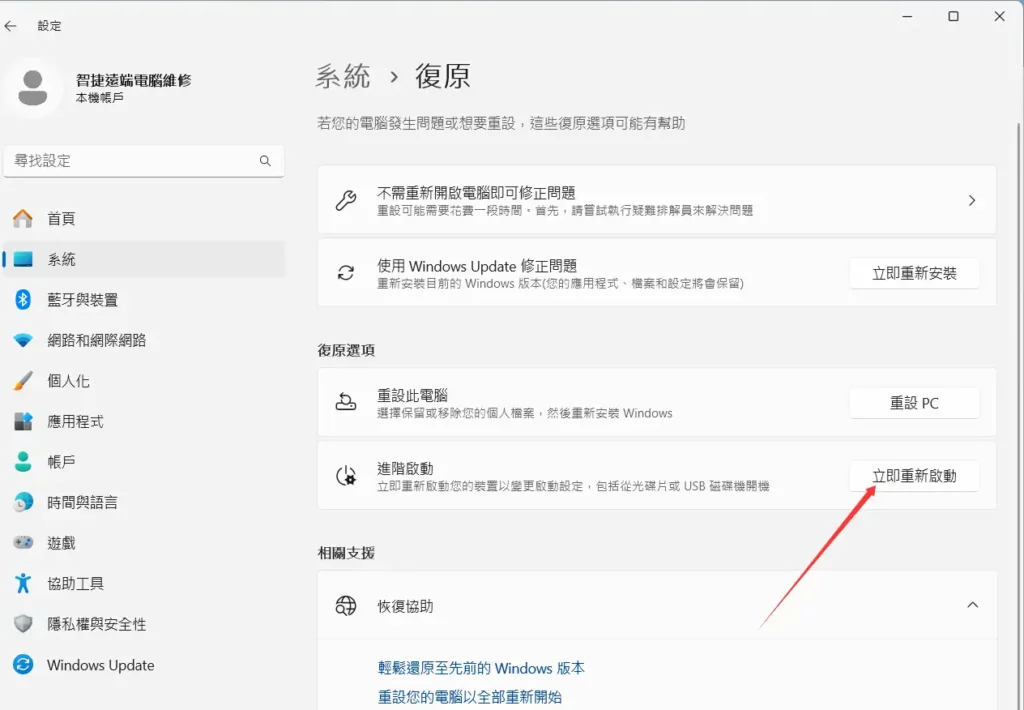Click the Bluetooth icon for 藍牙與裝置
The height and width of the screenshot is (710, 1024).
click(x=23, y=300)
